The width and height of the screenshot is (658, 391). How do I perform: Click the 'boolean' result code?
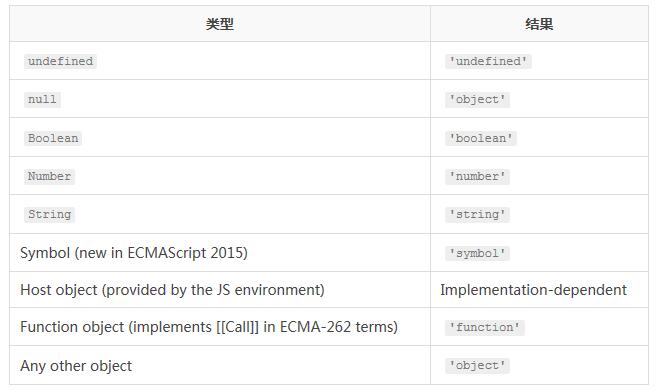click(481, 138)
